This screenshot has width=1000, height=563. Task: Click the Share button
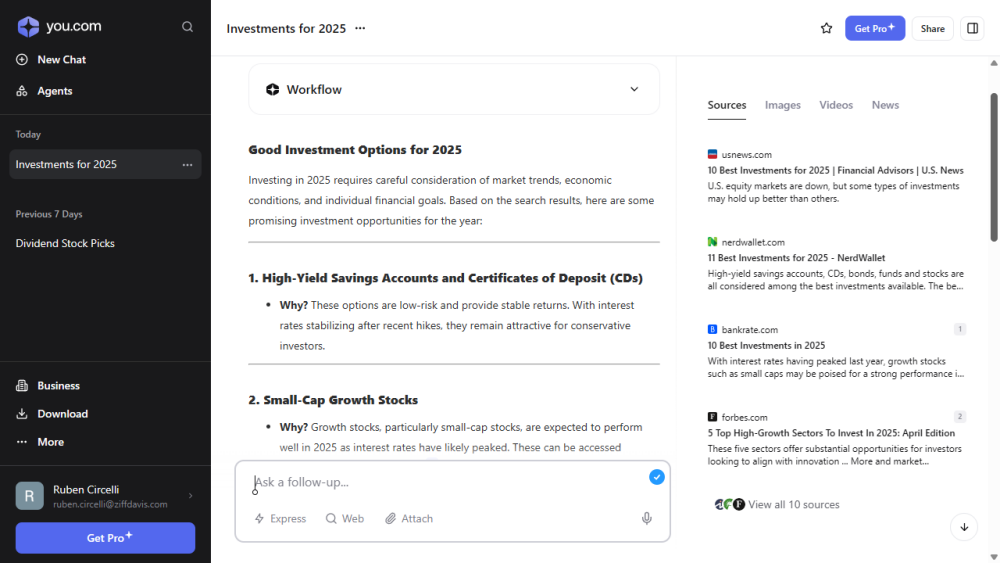(932, 28)
